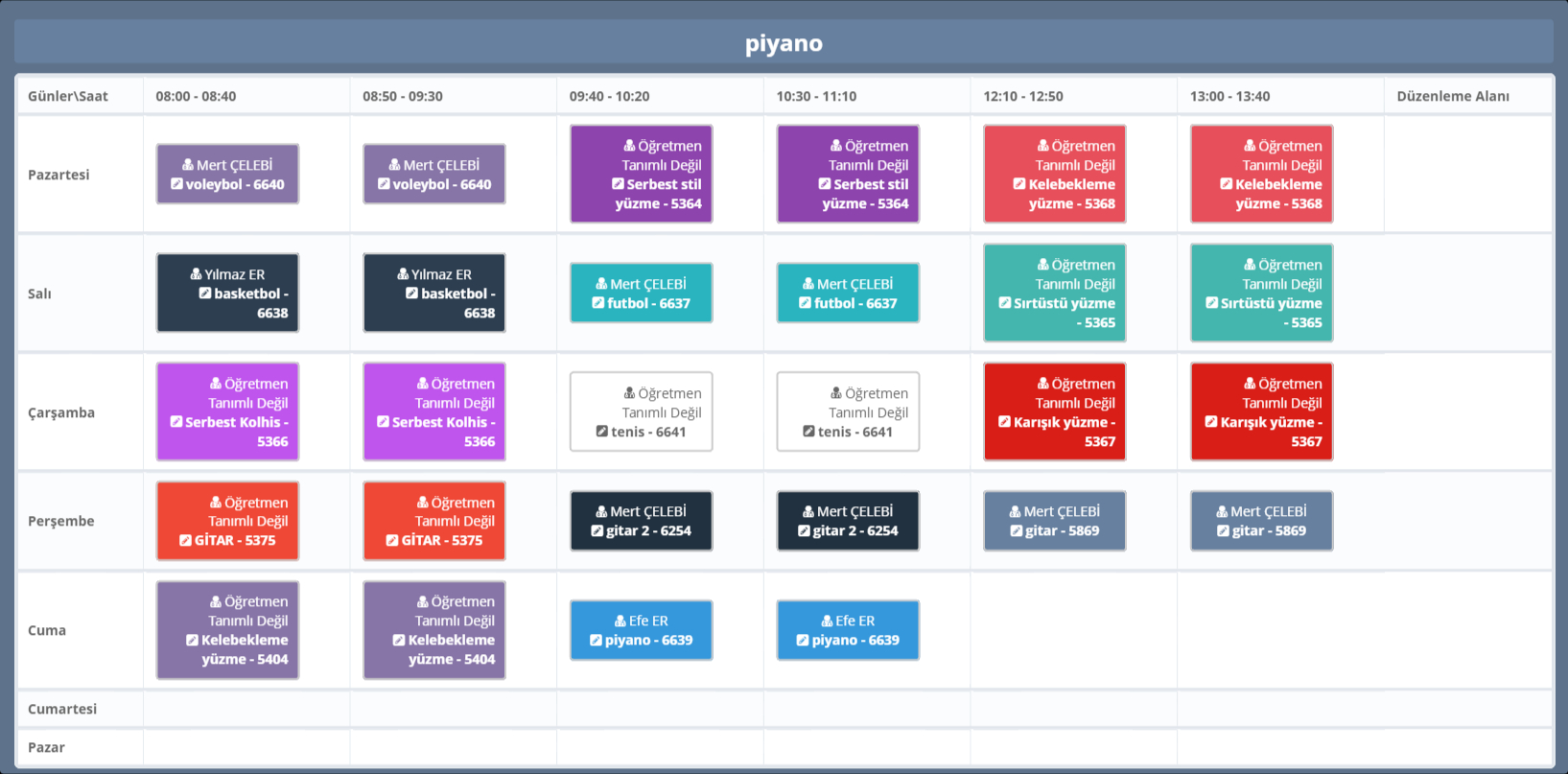The height and width of the screenshot is (774, 1568).
Task: Click edit icon on Thursday 10:30 gitar 2 card
Action: (804, 531)
